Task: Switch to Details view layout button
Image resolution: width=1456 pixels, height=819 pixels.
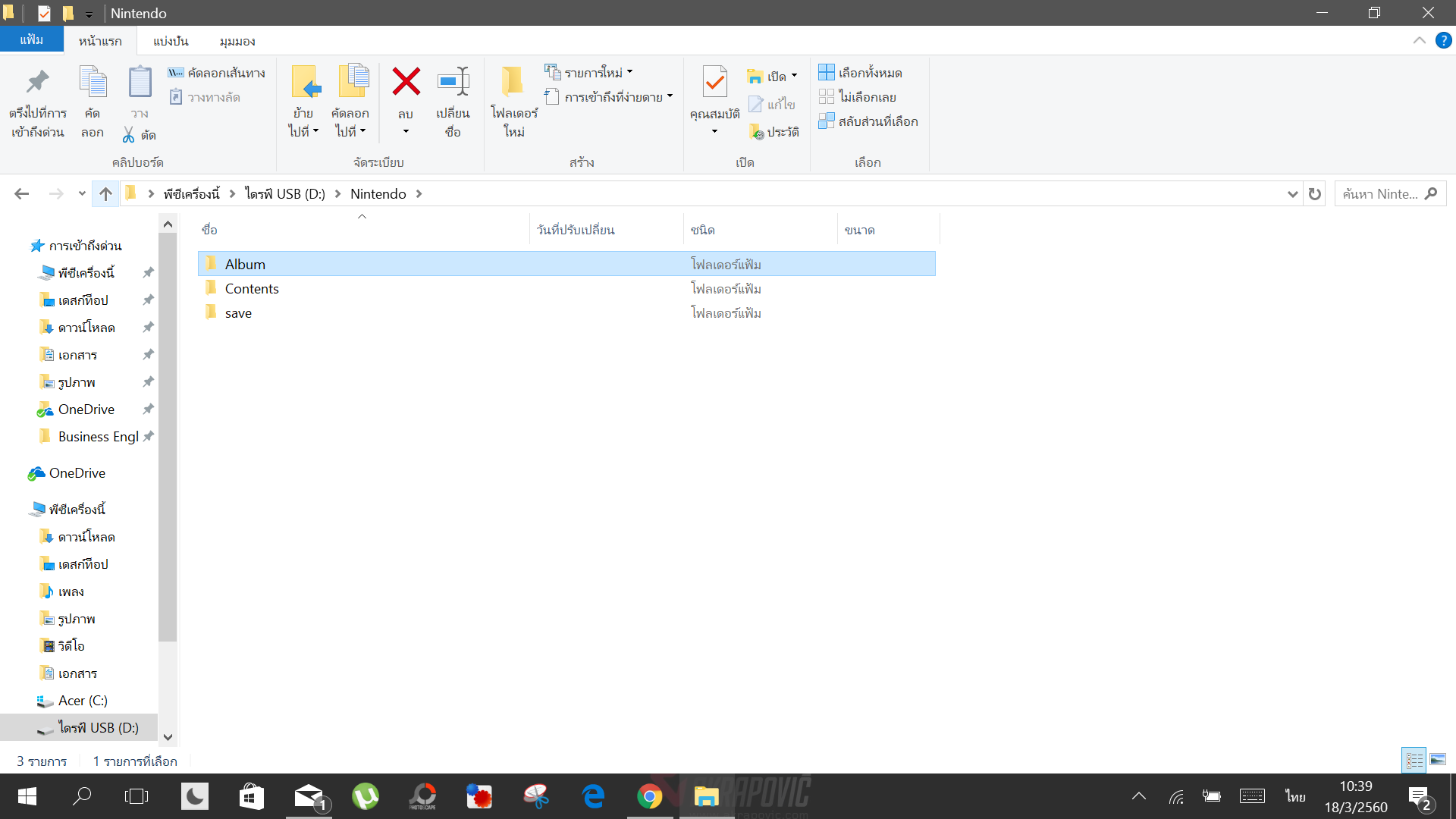Action: (1414, 760)
